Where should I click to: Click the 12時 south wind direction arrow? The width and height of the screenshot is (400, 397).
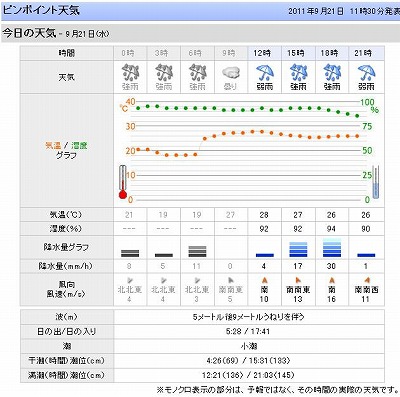pos(265,280)
